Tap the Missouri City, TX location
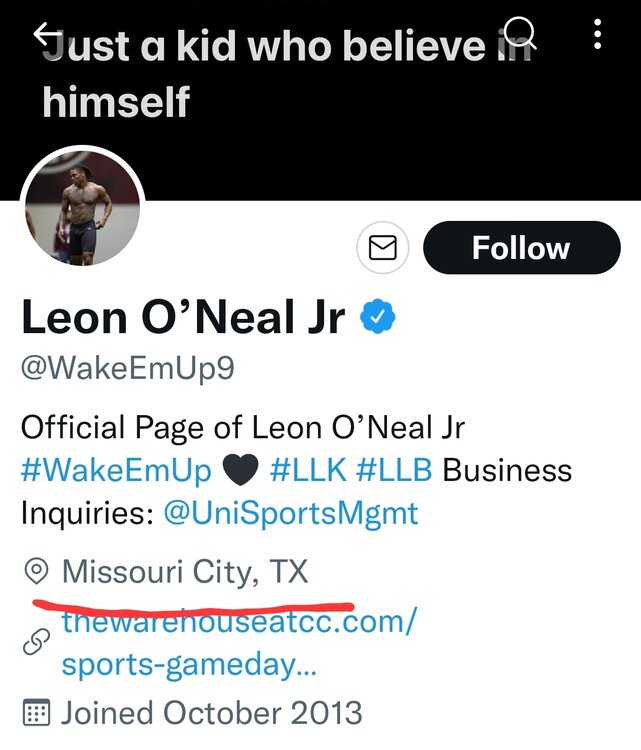This screenshot has height=750, width=641. point(185,573)
